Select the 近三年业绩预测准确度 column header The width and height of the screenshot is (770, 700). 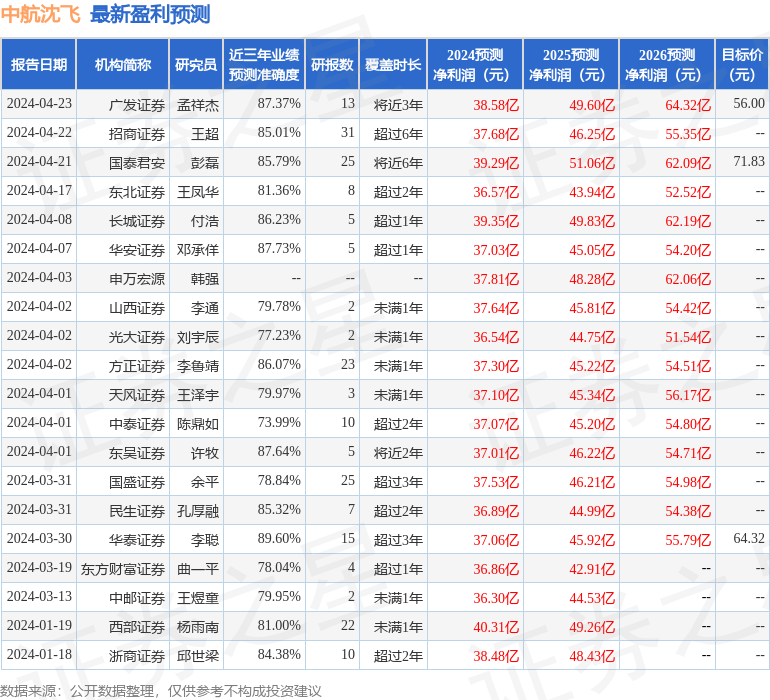tap(264, 64)
